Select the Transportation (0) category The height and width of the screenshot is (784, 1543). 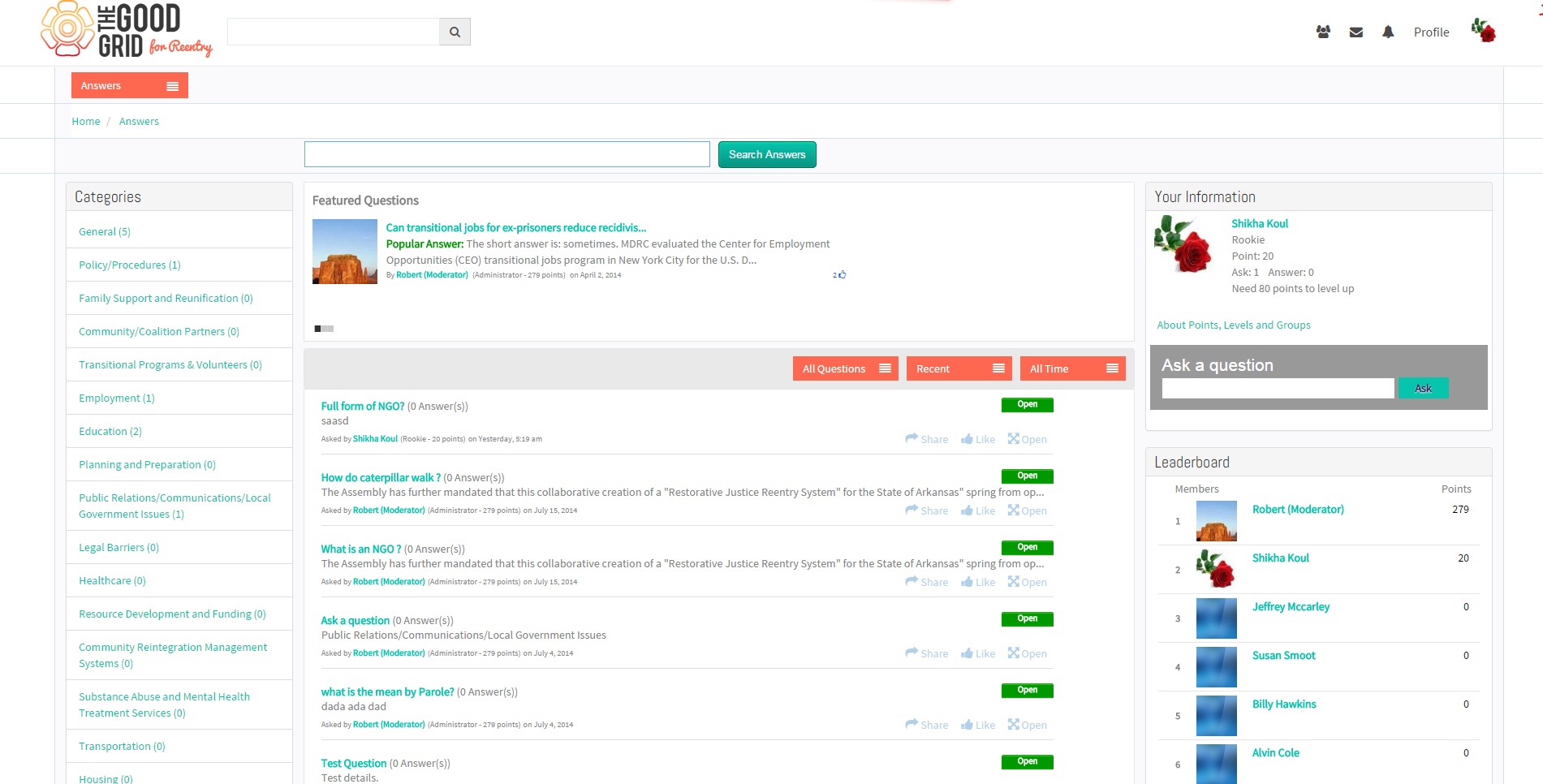pyautogui.click(x=122, y=746)
